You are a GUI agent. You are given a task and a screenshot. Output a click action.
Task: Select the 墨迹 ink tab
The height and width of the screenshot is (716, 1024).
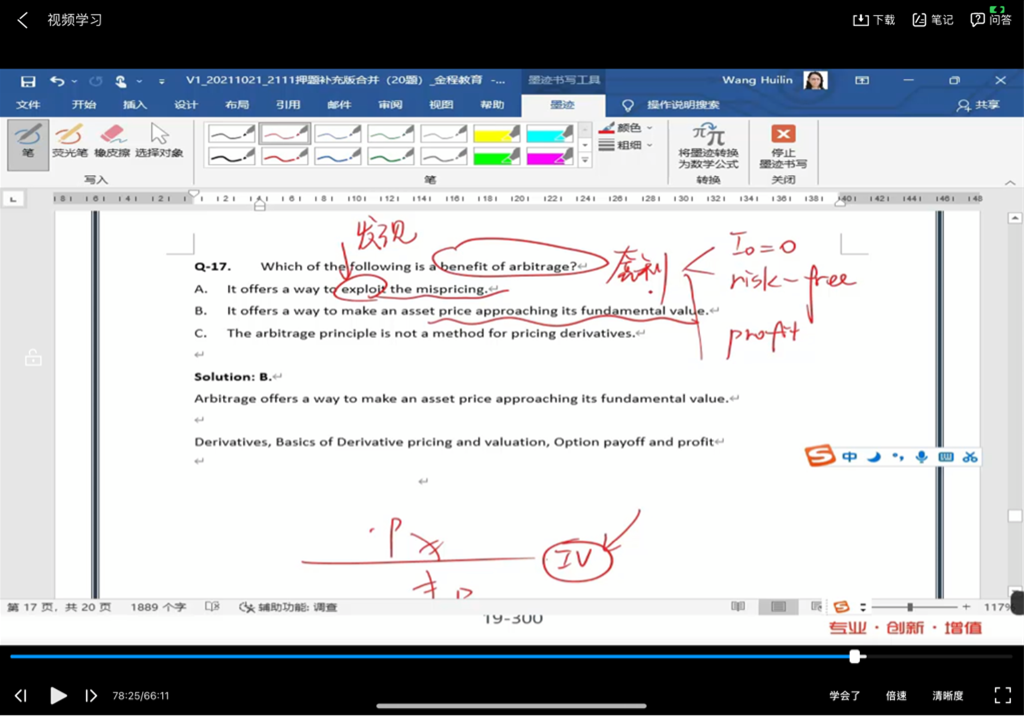coord(562,105)
